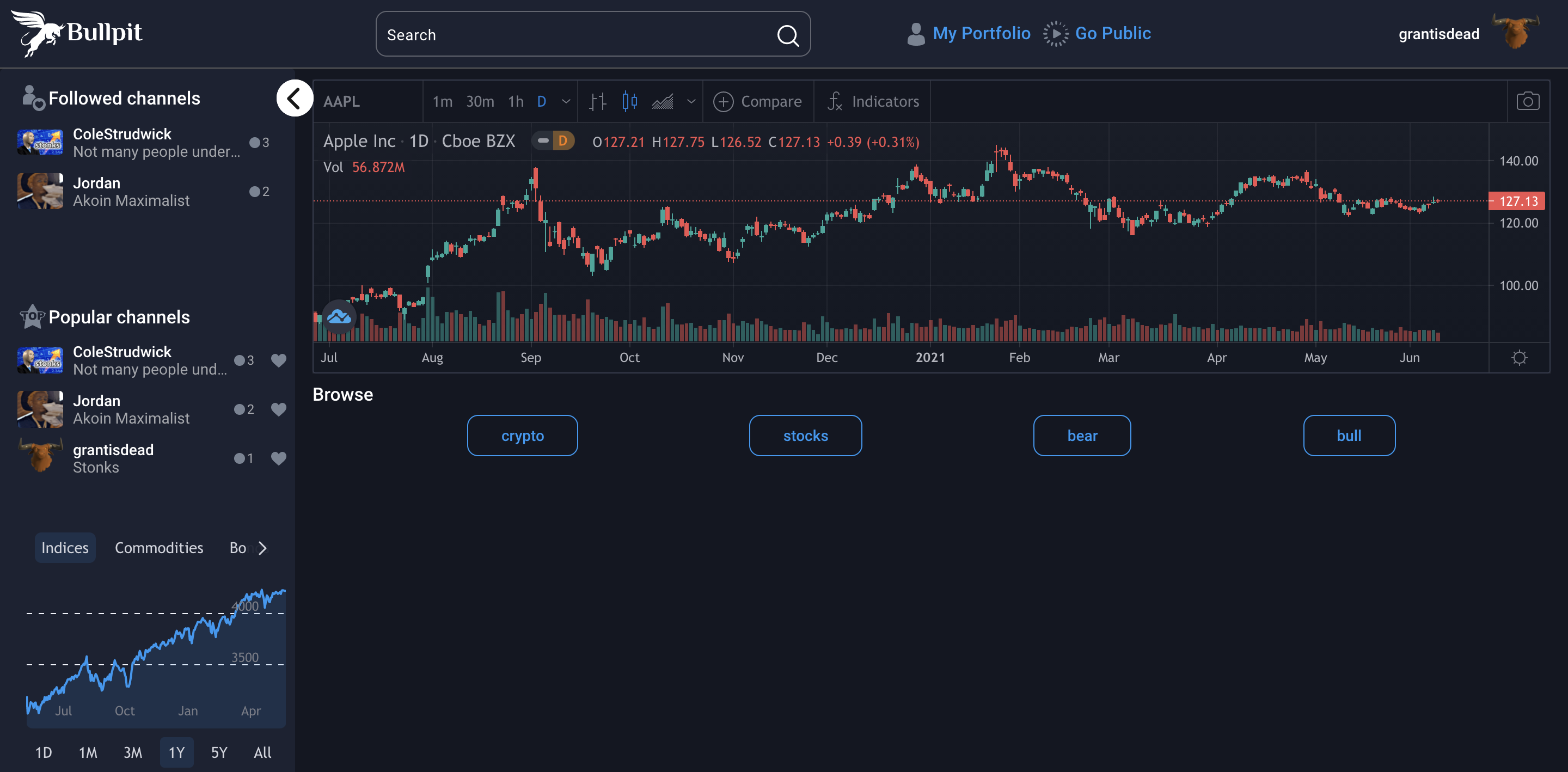Click the Popular channels TOP star icon
Viewport: 1568px width, 772px height.
tap(32, 317)
